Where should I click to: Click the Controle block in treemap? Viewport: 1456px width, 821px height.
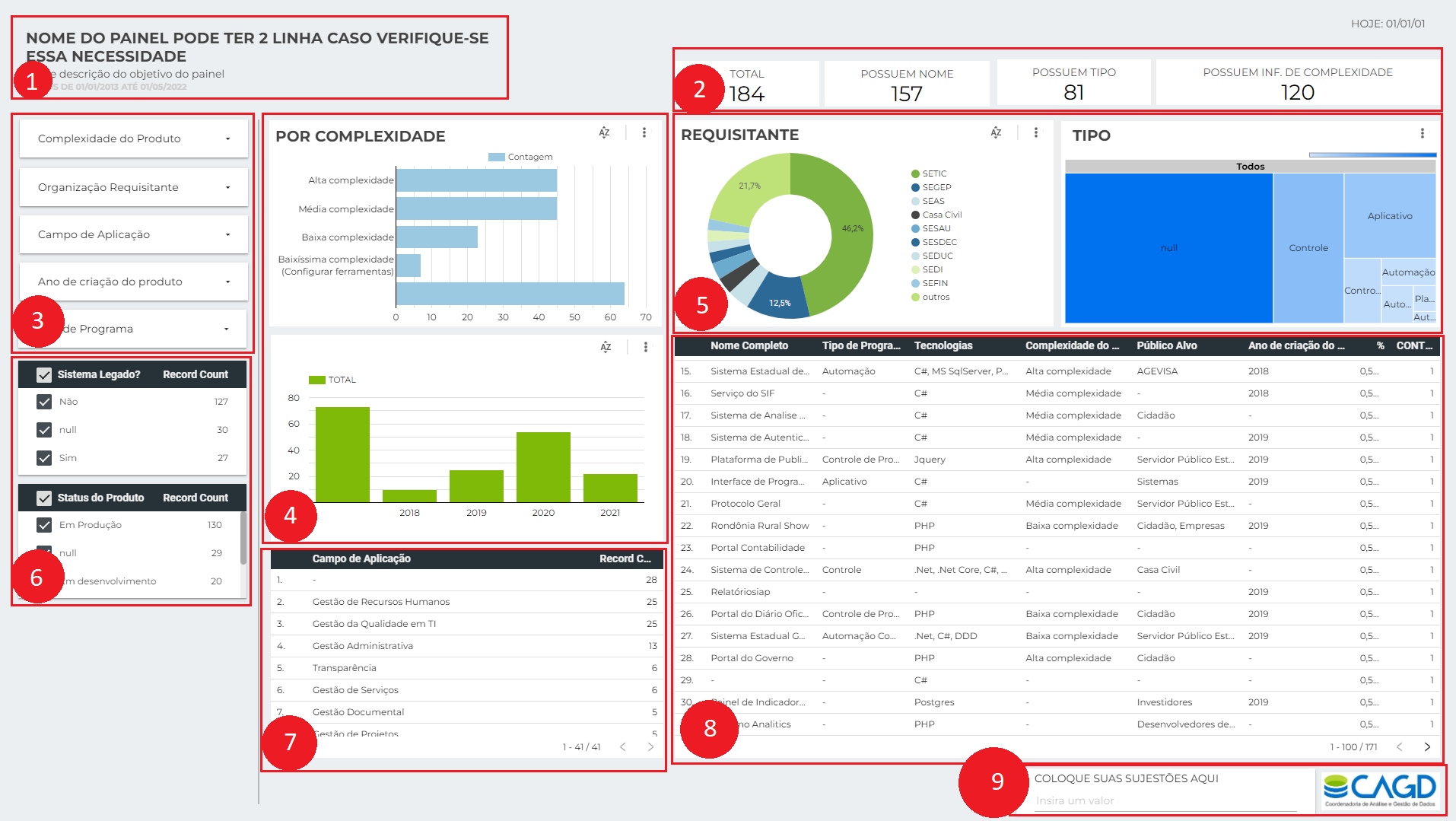[x=1308, y=248]
